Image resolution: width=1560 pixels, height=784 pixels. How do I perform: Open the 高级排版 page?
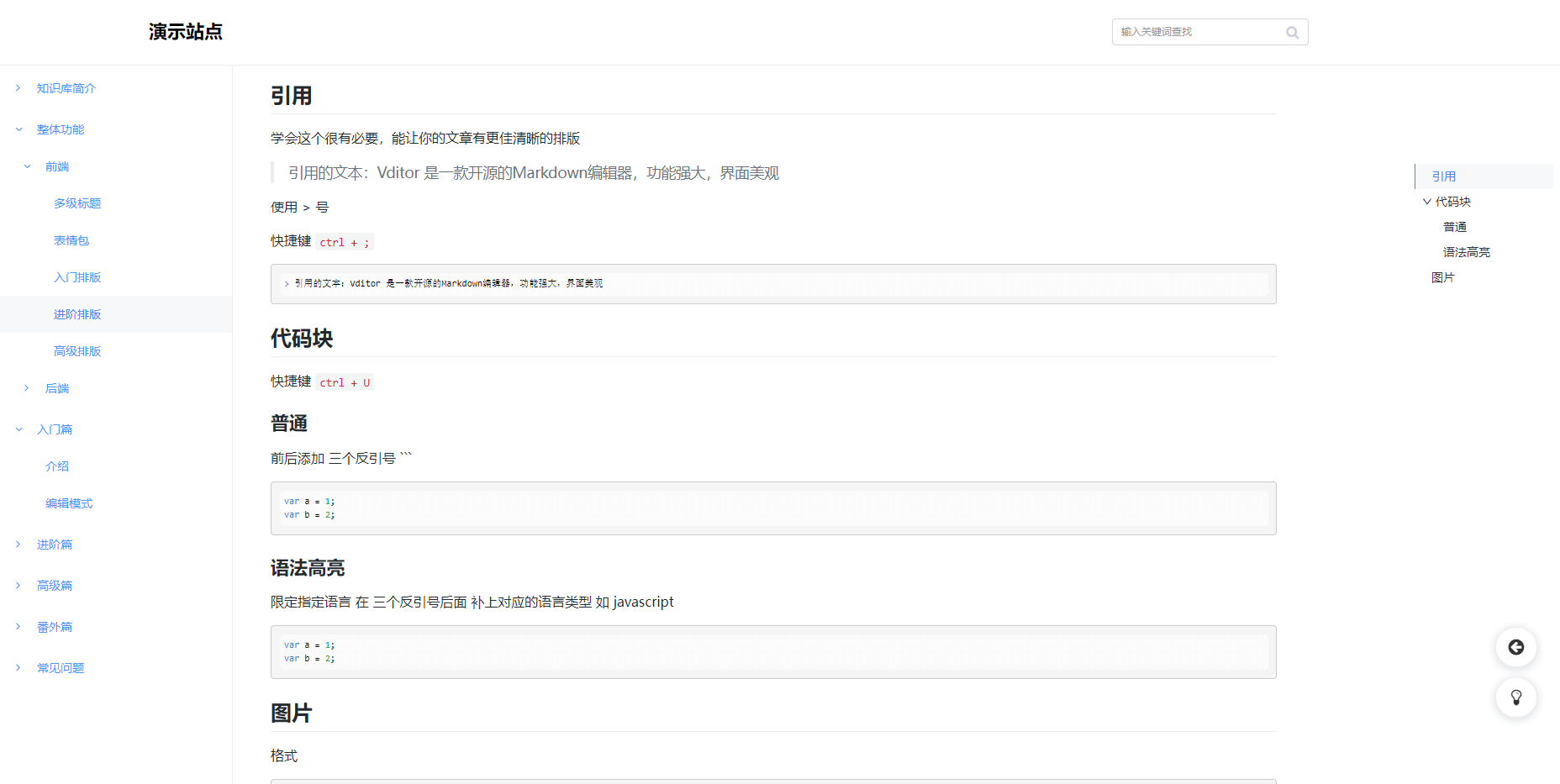point(77,351)
